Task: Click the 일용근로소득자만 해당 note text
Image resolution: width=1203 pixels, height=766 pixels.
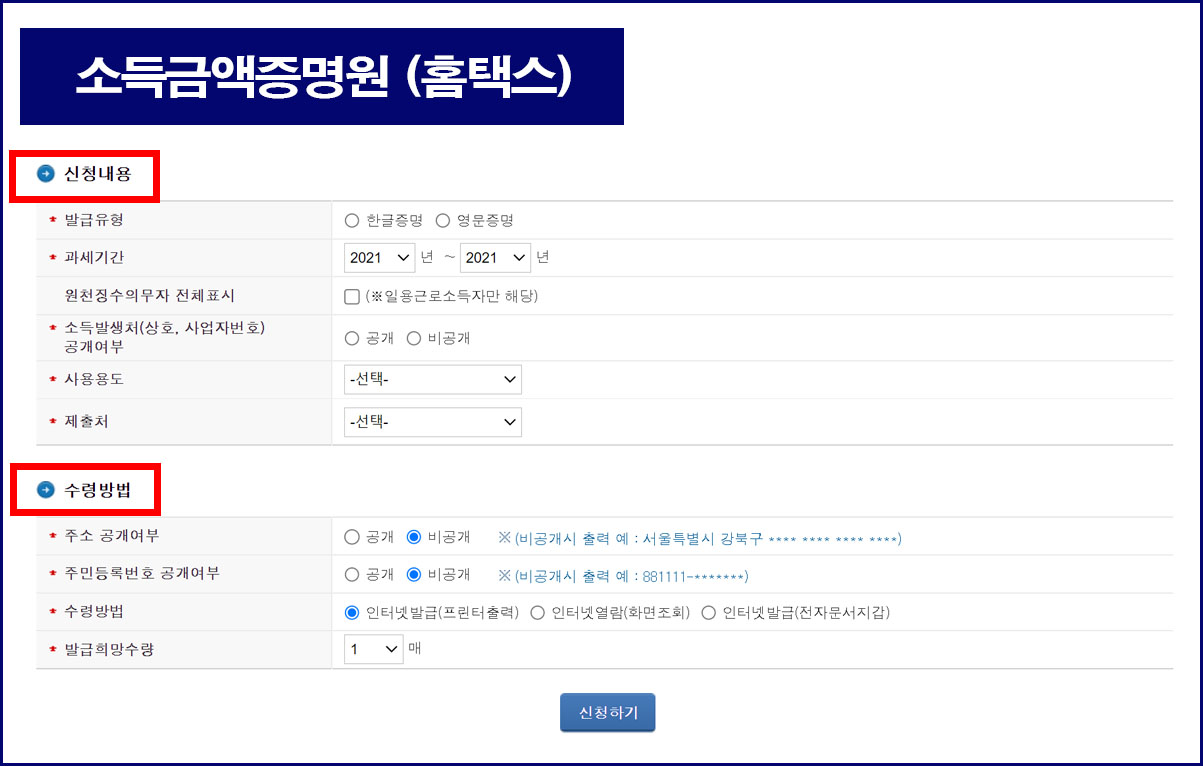Action: (452, 296)
